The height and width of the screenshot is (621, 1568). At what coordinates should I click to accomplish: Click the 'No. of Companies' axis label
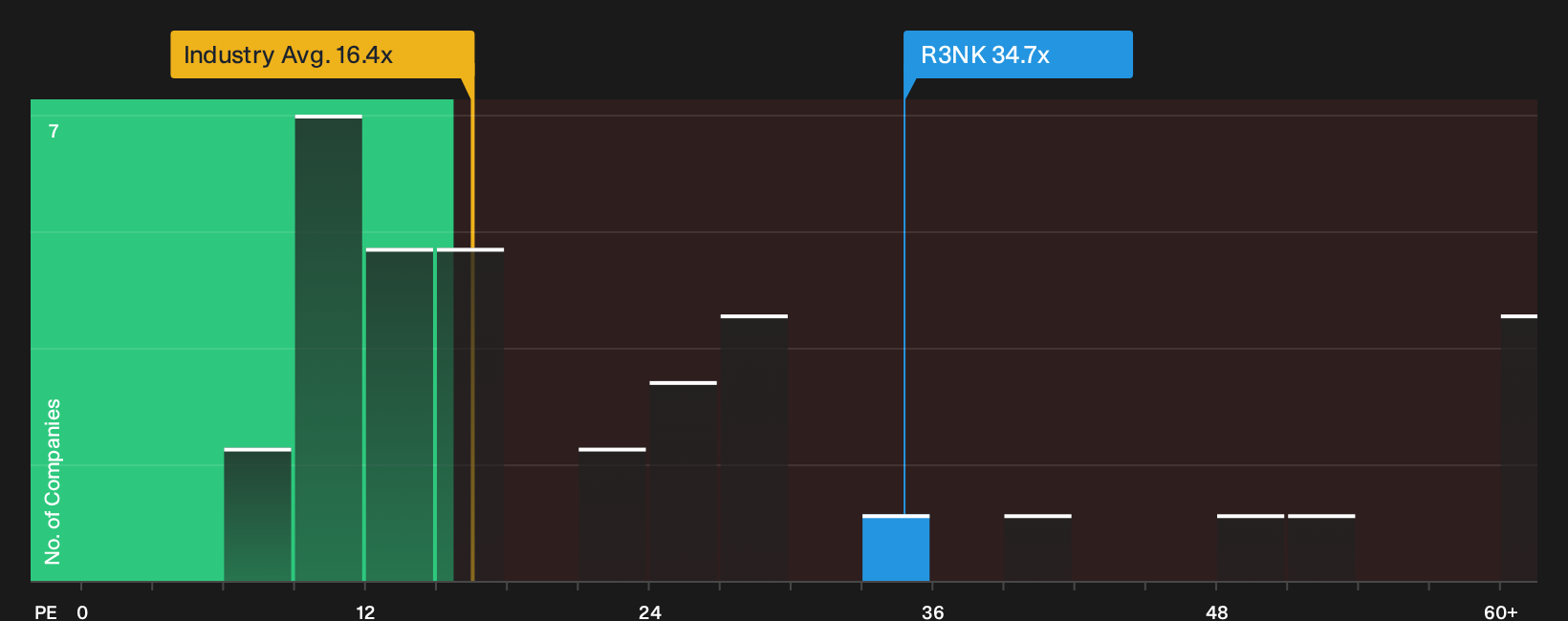pos(53,482)
